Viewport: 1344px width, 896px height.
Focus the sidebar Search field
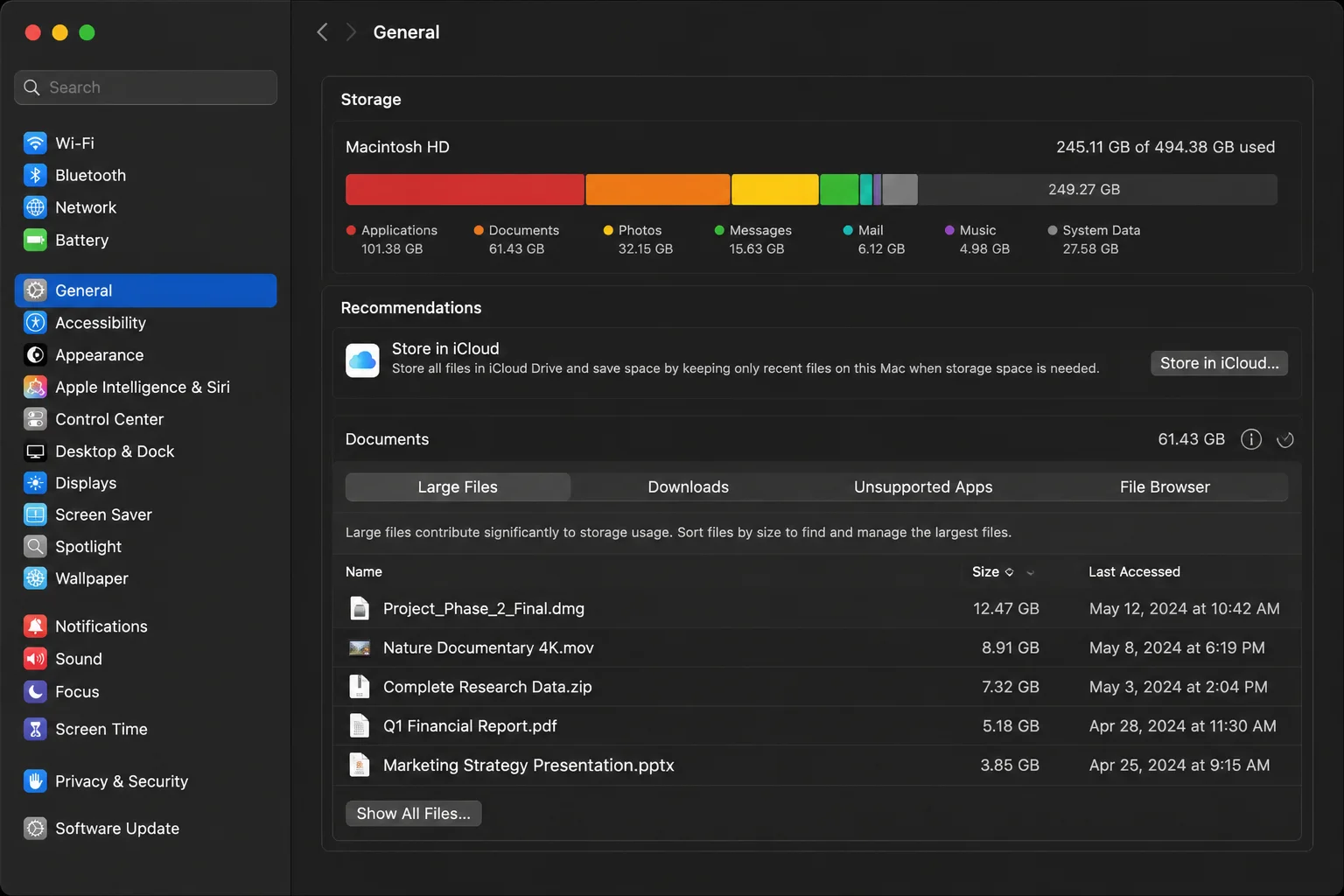tap(146, 87)
